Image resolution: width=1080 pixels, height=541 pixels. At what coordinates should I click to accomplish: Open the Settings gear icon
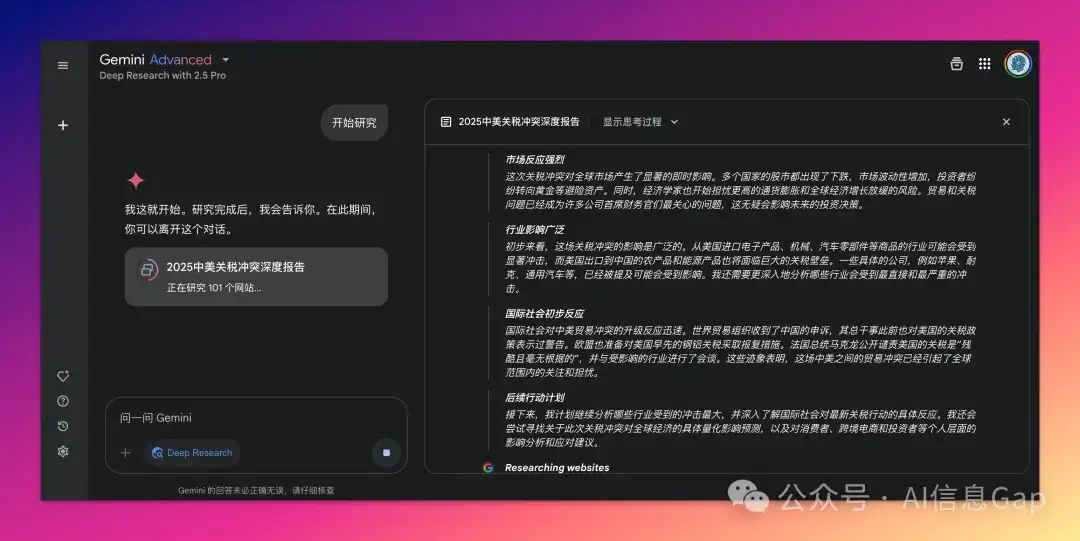[63, 451]
